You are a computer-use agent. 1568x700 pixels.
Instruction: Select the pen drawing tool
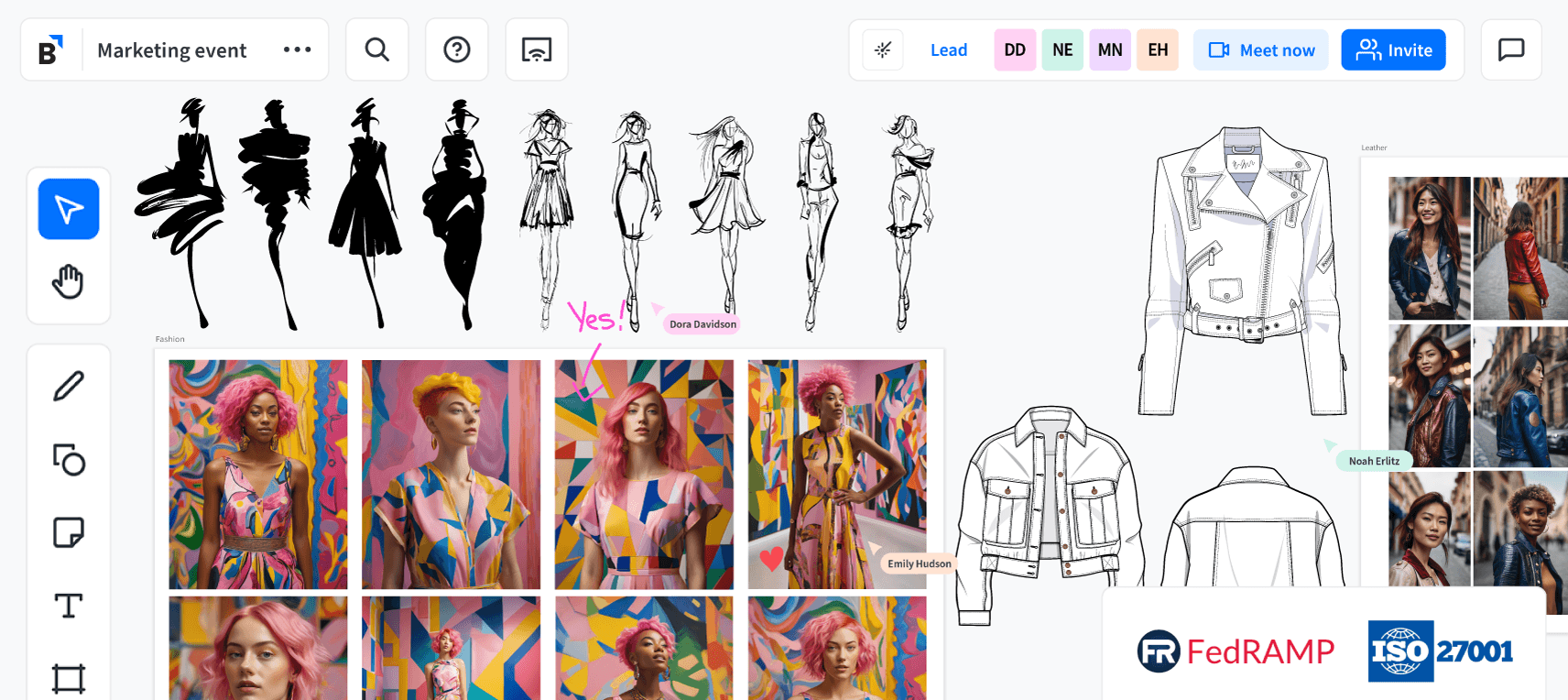[69, 386]
